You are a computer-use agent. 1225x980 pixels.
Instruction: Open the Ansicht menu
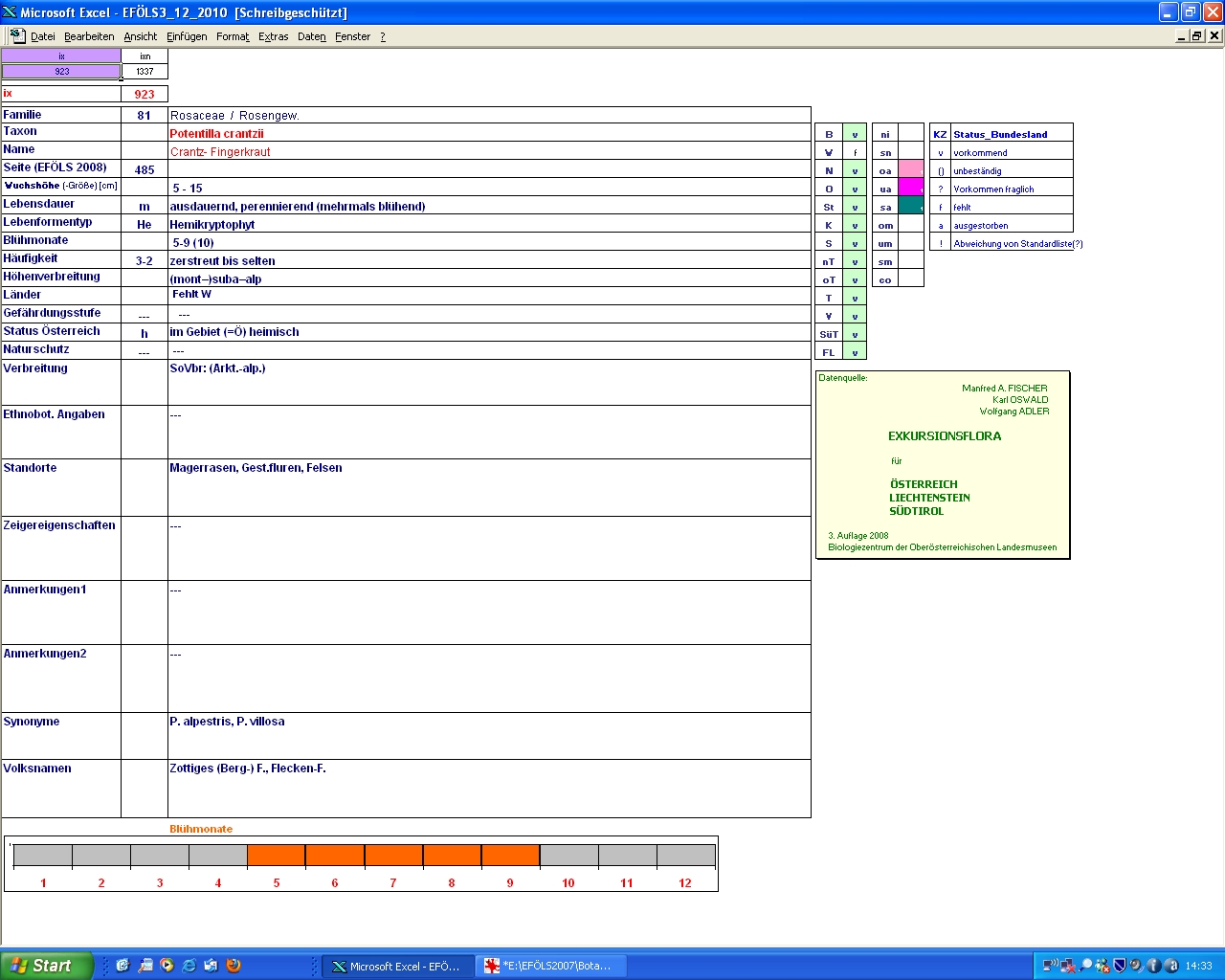click(x=141, y=36)
